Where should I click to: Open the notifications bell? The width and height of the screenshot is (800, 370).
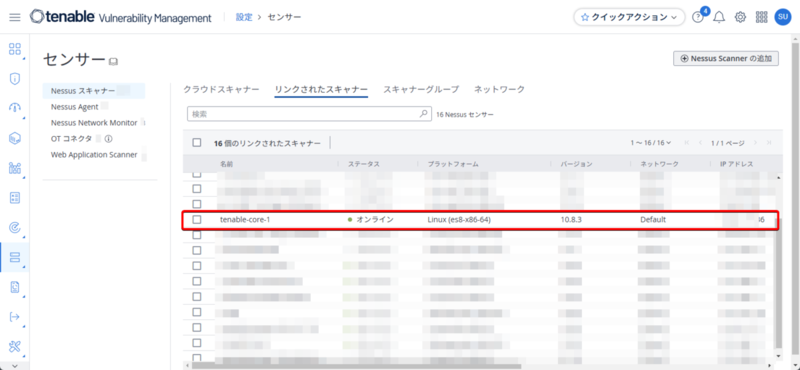point(719,17)
